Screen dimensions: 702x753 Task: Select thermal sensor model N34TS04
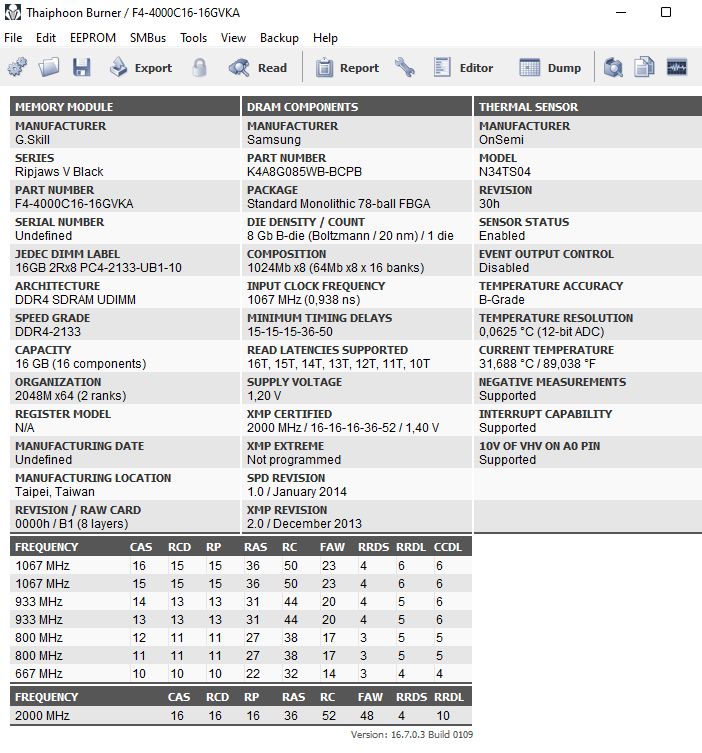pos(505,172)
